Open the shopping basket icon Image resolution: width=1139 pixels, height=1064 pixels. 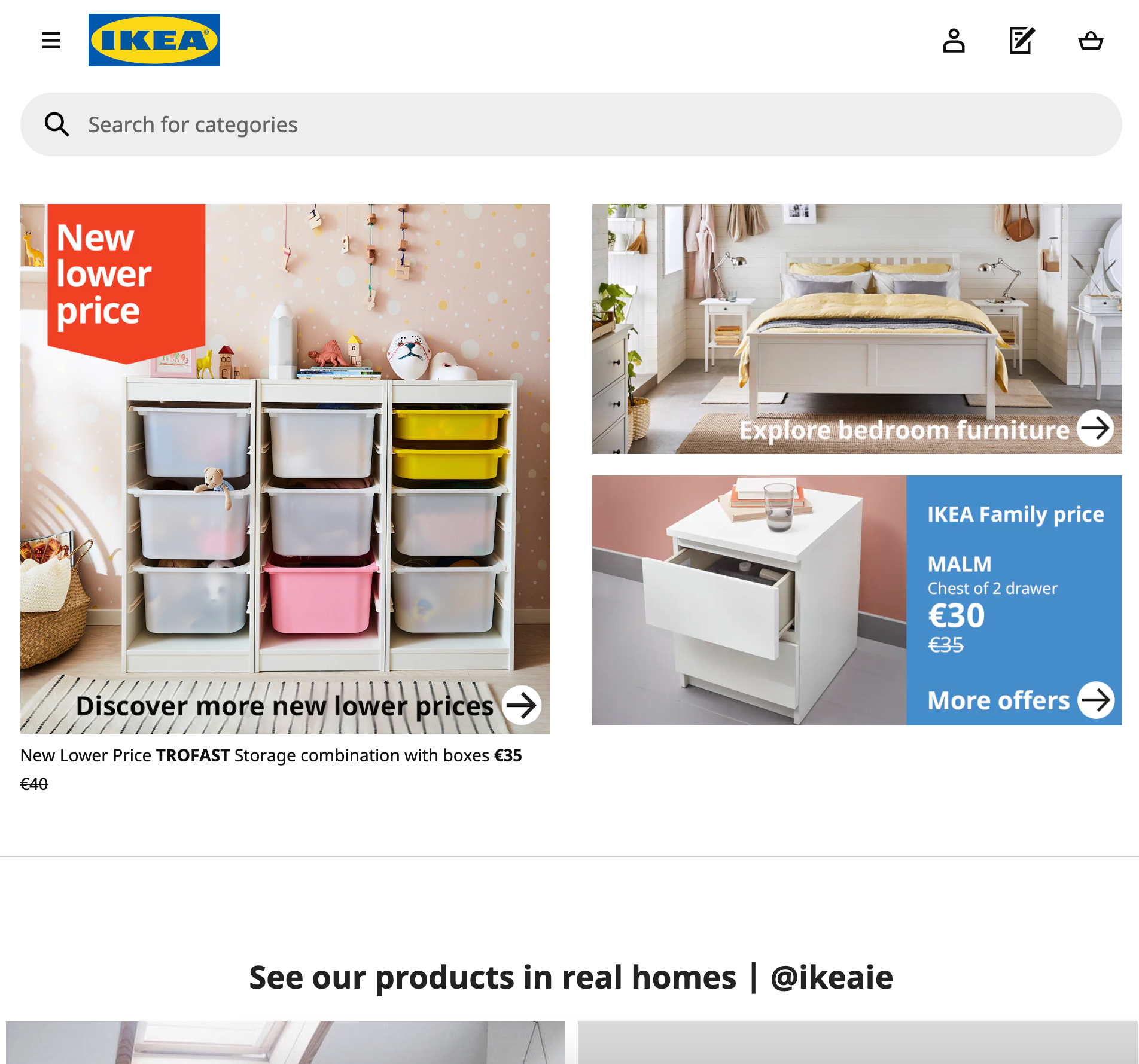[1091, 41]
